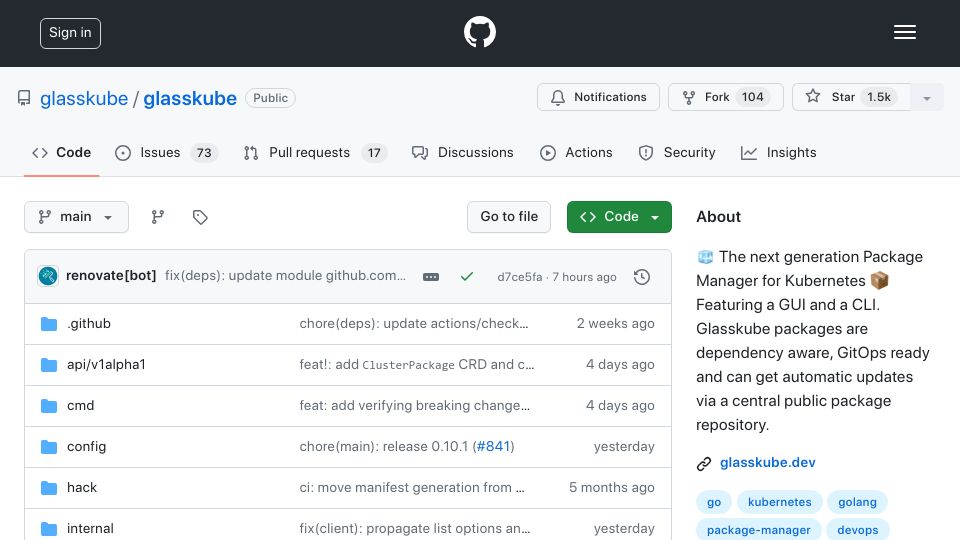Sign in to GitHub
The width and height of the screenshot is (960, 540).
point(70,33)
